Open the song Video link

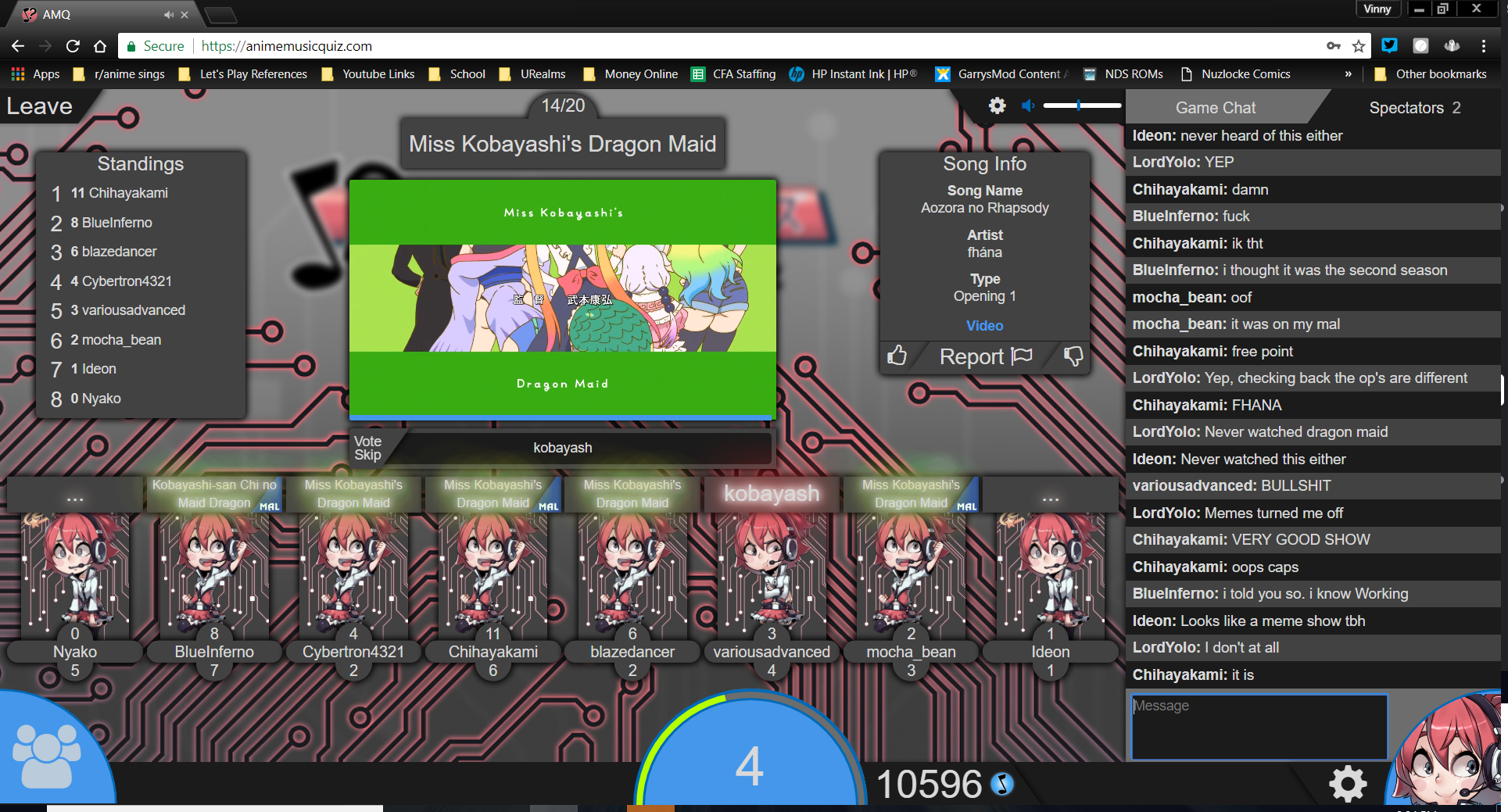pos(984,326)
